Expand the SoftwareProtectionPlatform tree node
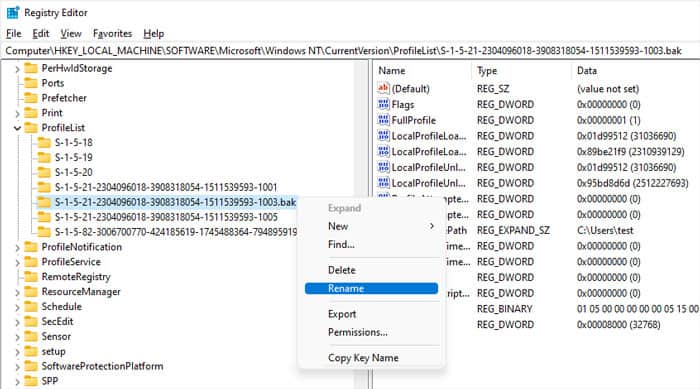This screenshot has height=389, width=700. [x=17, y=367]
